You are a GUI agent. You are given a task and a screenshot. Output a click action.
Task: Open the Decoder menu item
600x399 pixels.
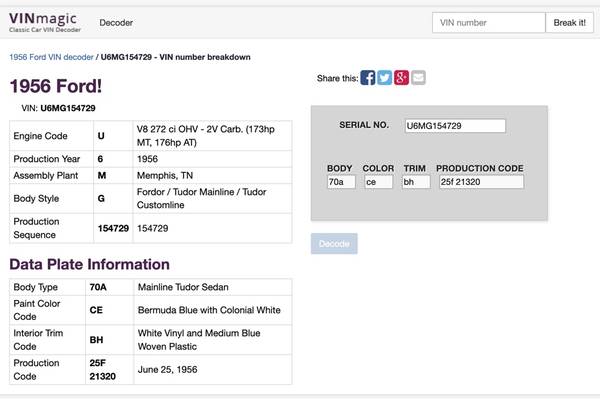116,23
